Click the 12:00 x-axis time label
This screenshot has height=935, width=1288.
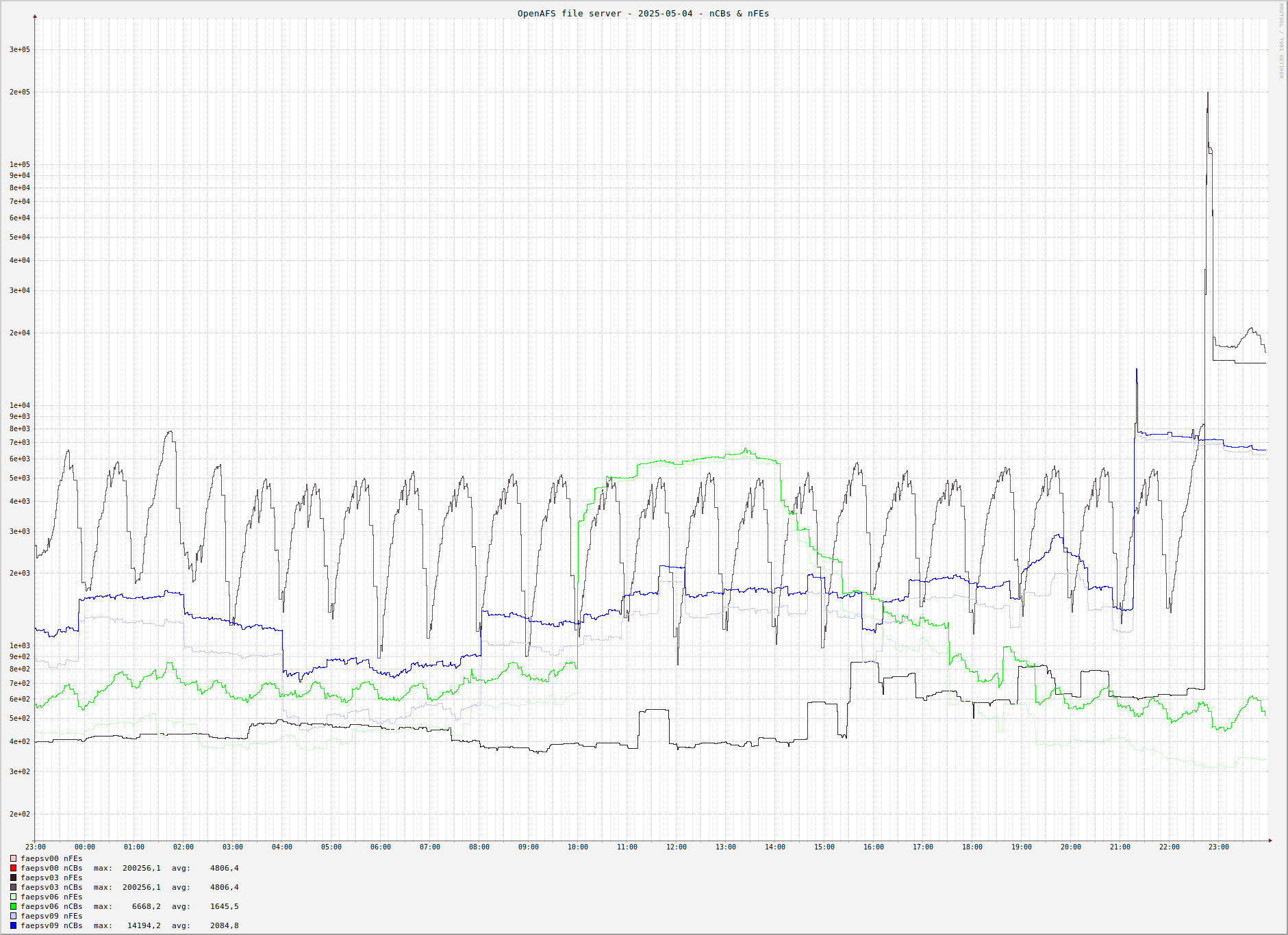click(x=677, y=847)
